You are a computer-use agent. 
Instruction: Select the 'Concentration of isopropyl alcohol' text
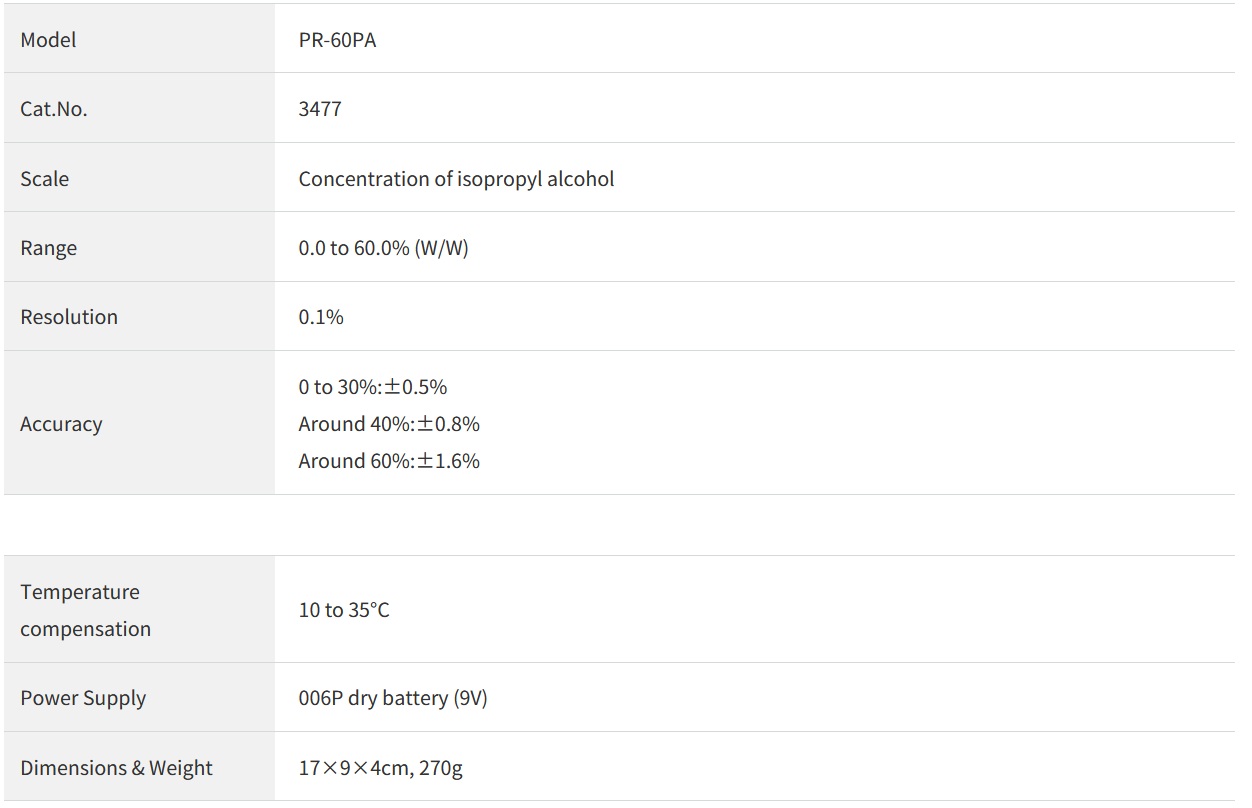point(456,179)
